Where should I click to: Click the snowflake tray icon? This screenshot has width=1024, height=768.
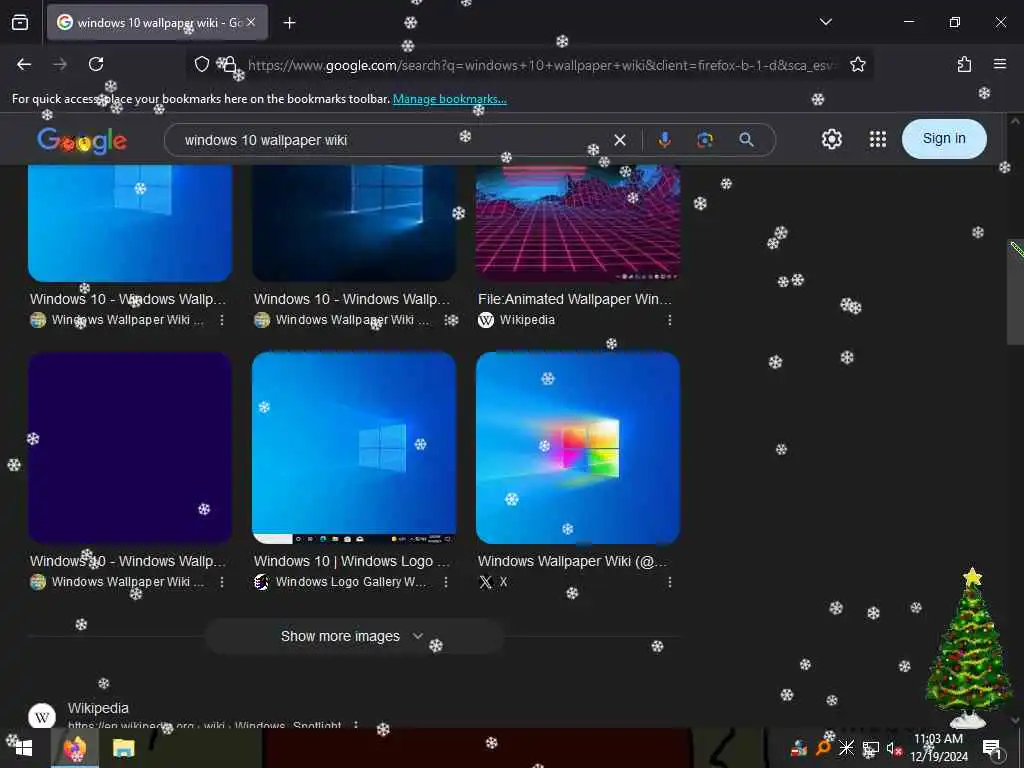click(x=846, y=748)
